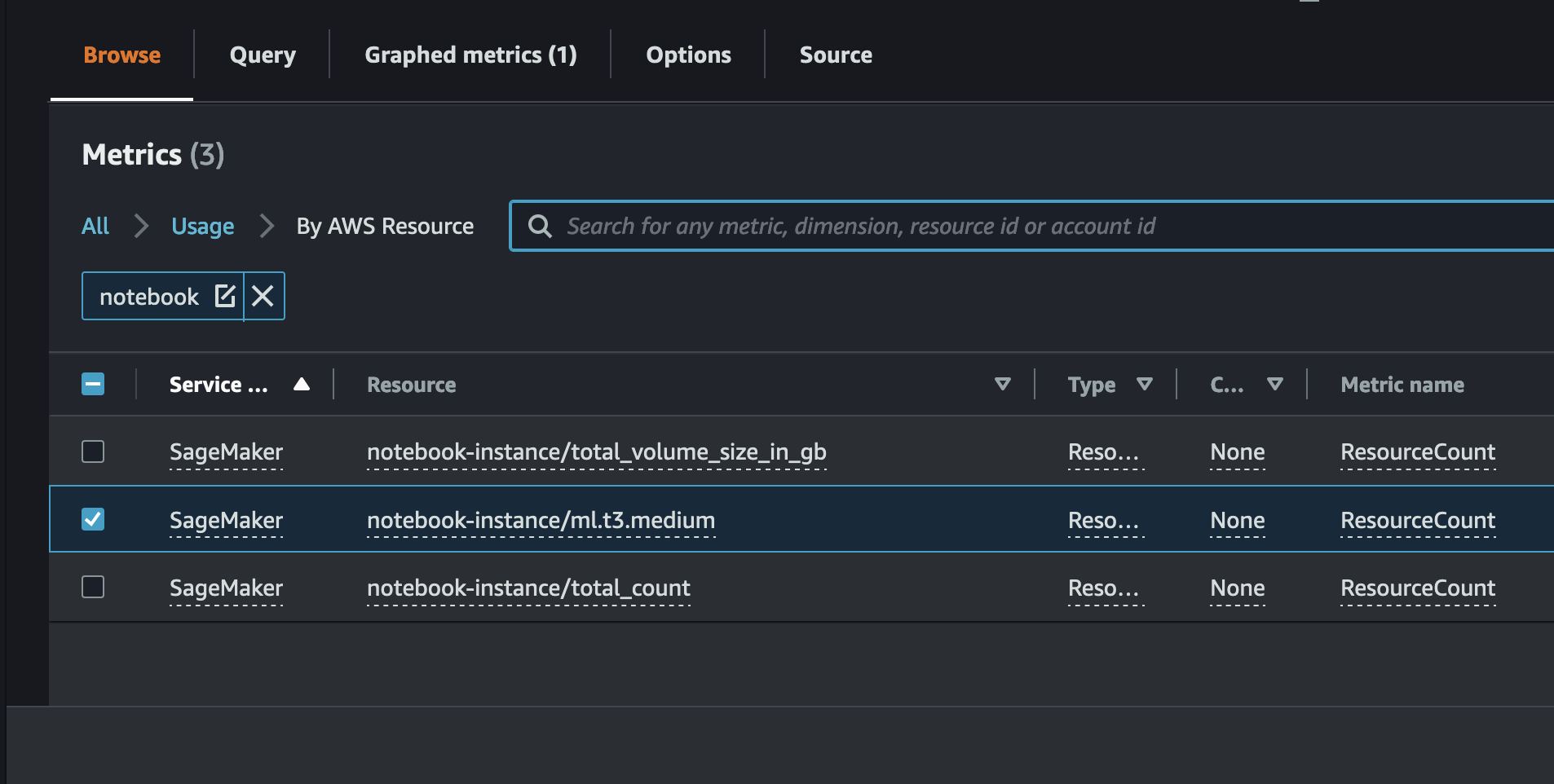Viewport: 1554px width, 784px height.
Task: Click the All breadcrumb link
Action: point(95,226)
